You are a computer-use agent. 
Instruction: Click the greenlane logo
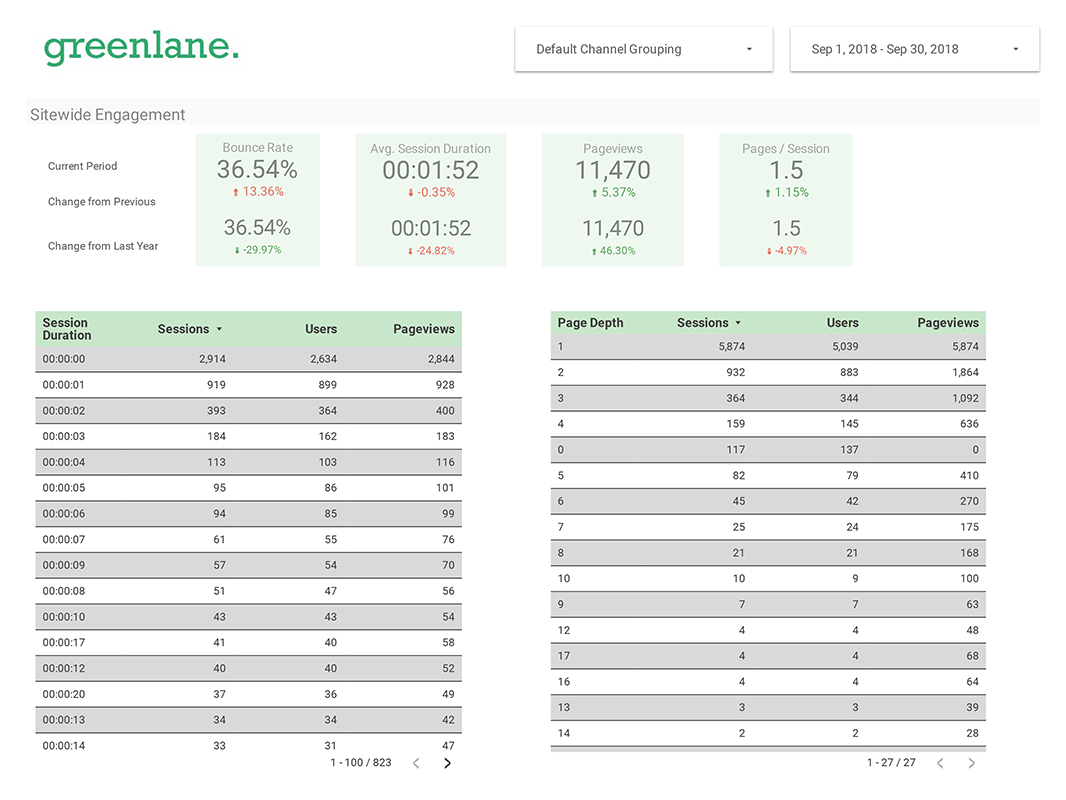click(141, 48)
